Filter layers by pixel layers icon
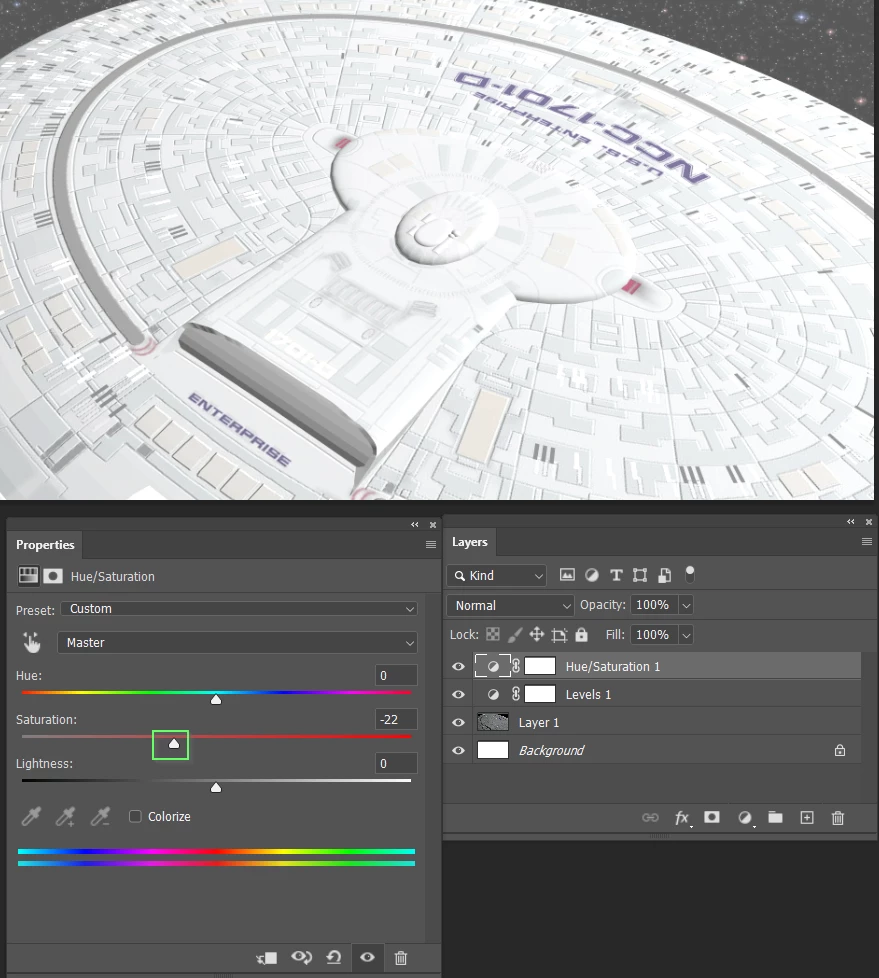Image resolution: width=879 pixels, height=978 pixels. pos(567,574)
